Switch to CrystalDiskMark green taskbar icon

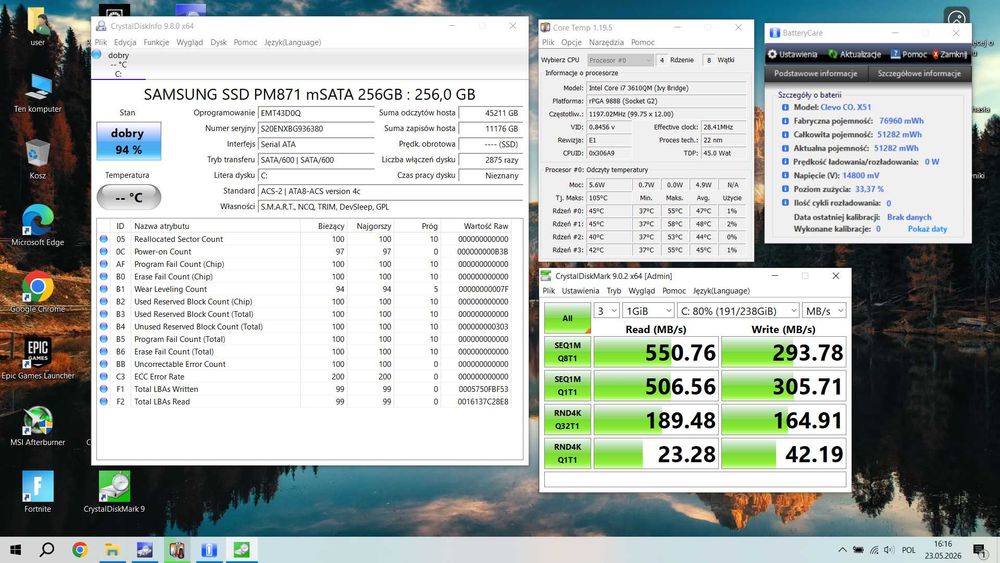tap(242, 550)
